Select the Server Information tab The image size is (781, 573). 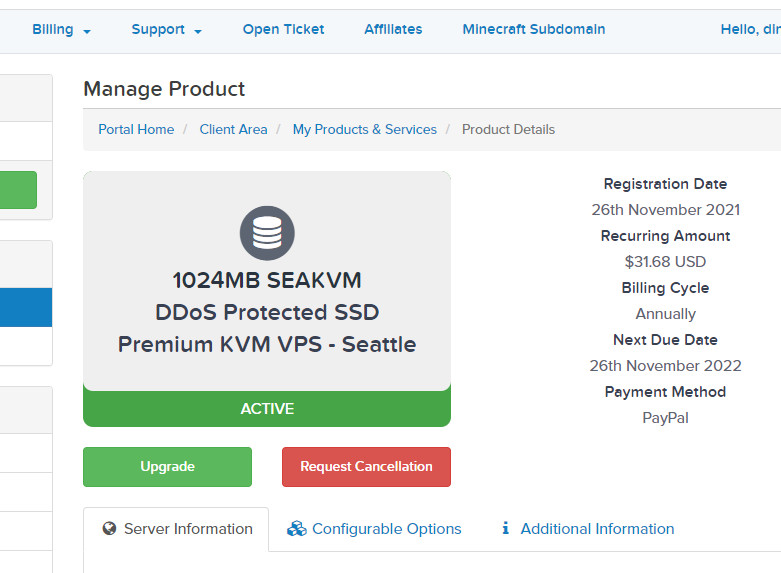coord(188,529)
